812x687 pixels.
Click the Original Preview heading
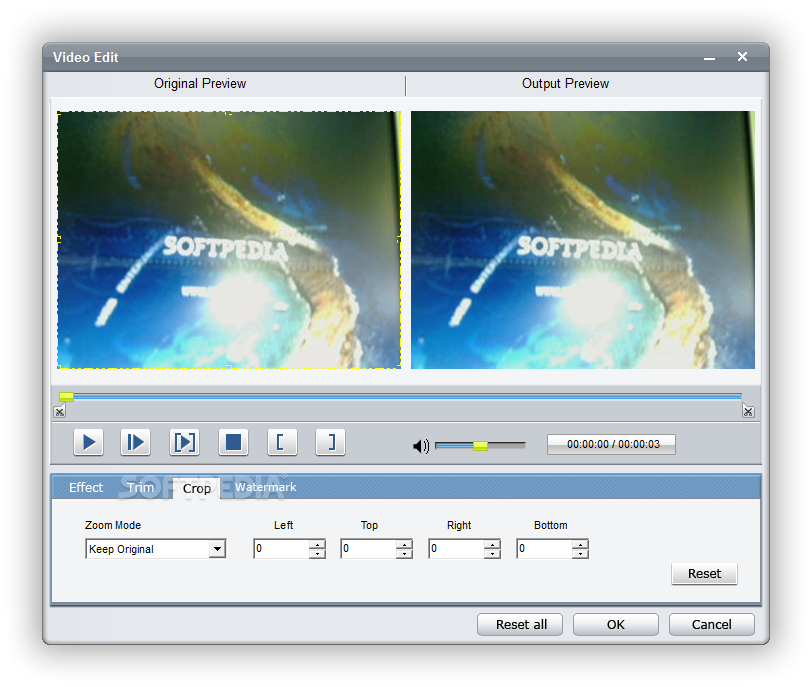[200, 83]
